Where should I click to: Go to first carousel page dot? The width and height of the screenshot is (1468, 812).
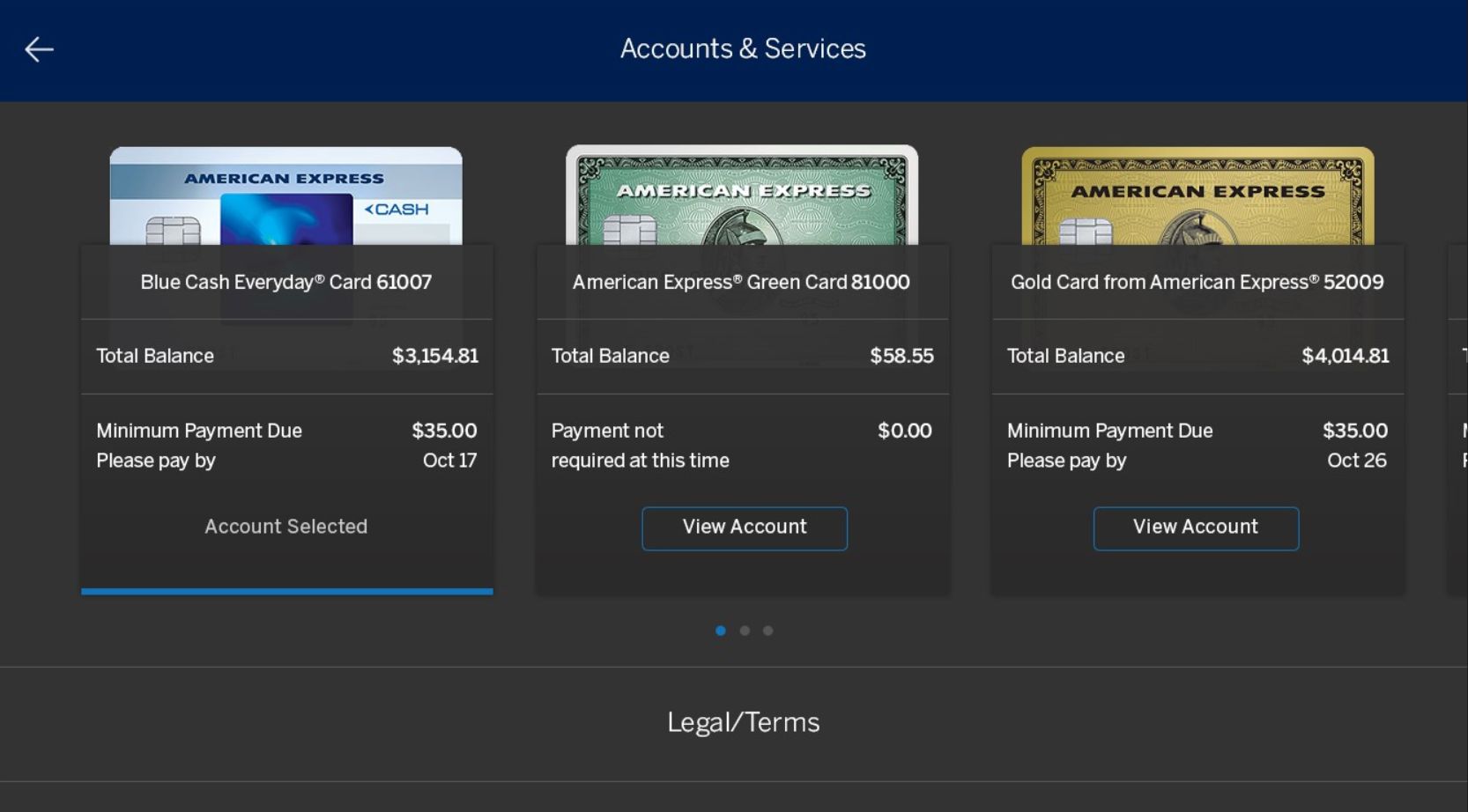721,631
